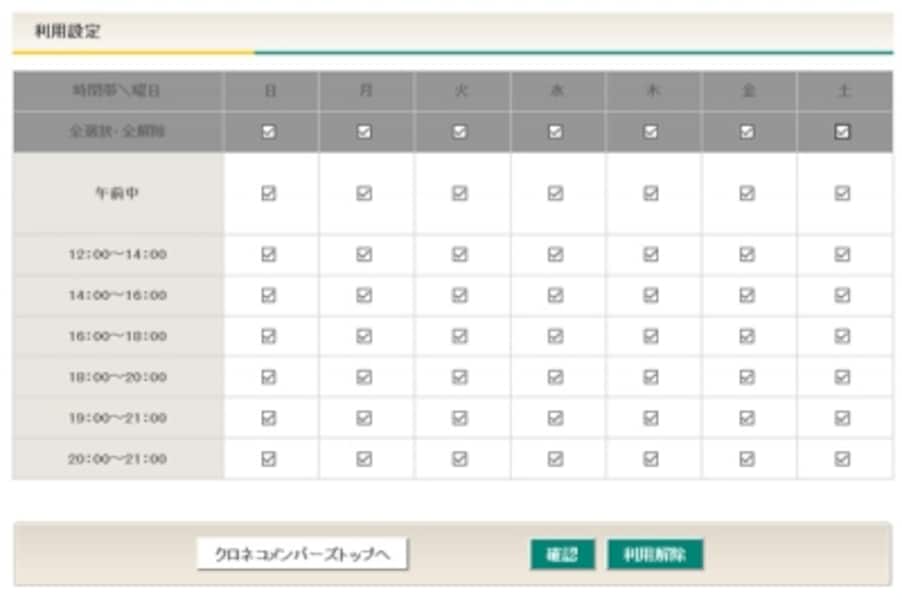Click 16:00~18:00 checkbox under 火
902x600 pixels.
[x=460, y=336]
